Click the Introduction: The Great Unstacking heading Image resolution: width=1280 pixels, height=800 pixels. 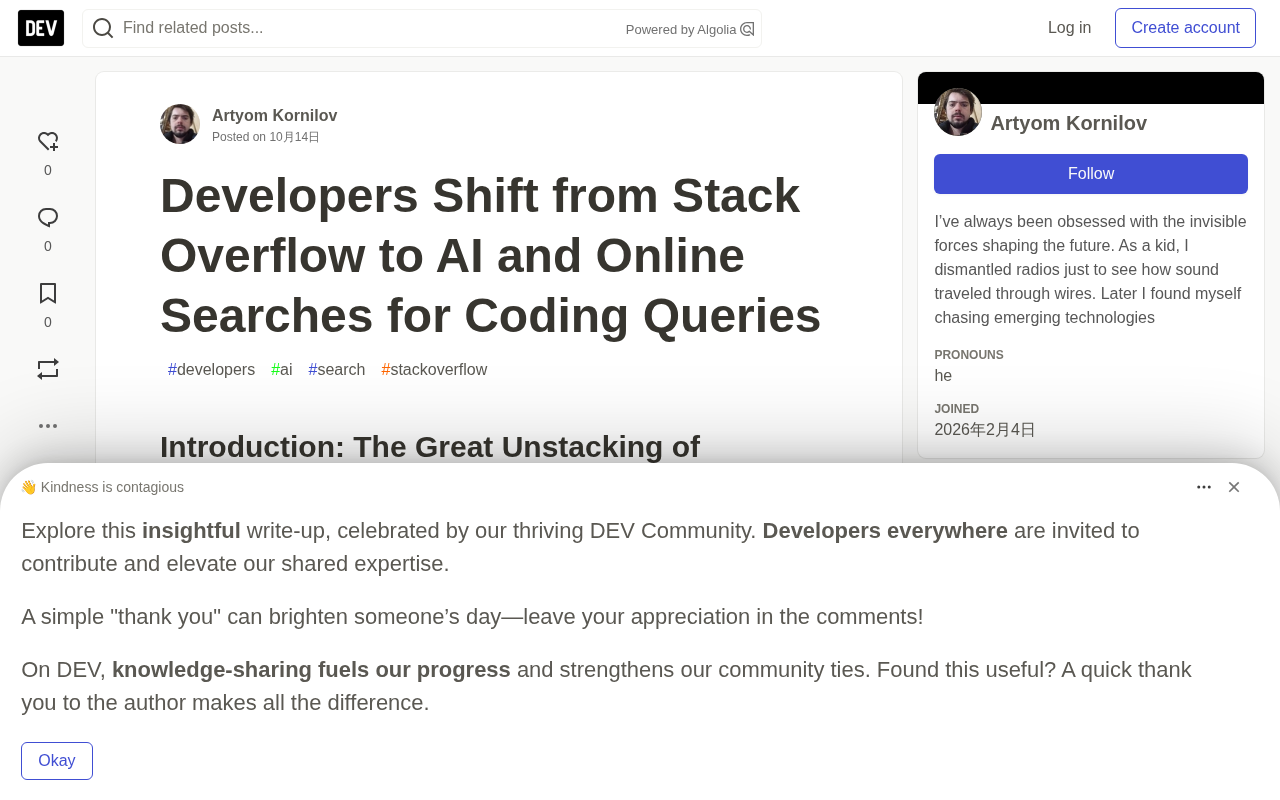[430, 447]
